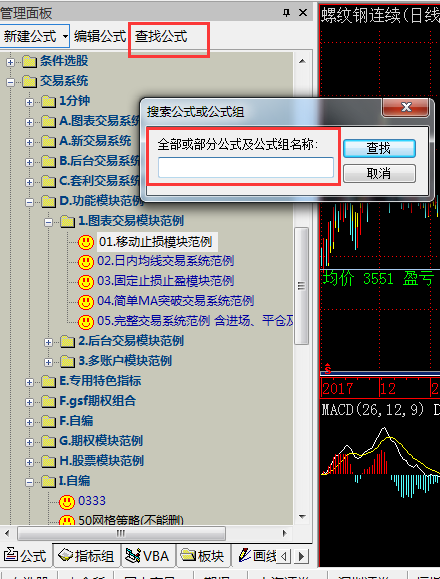Screen dimensions: 440x579
Task: Click the pin icon of 管理面板
Action: tap(286, 13)
